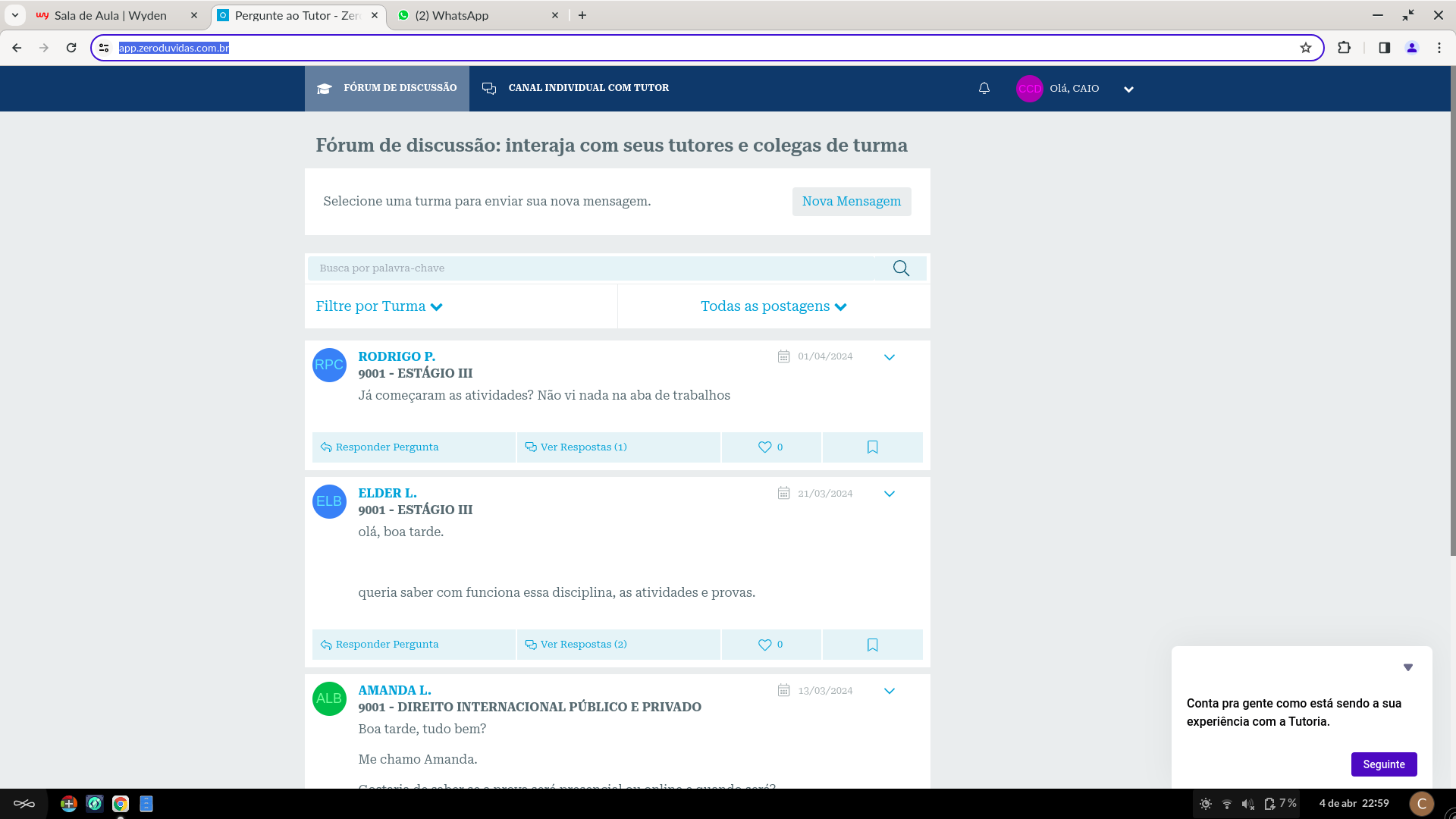Open Canal Individual com Tutor tab
This screenshot has height=819, width=1456.
576,88
